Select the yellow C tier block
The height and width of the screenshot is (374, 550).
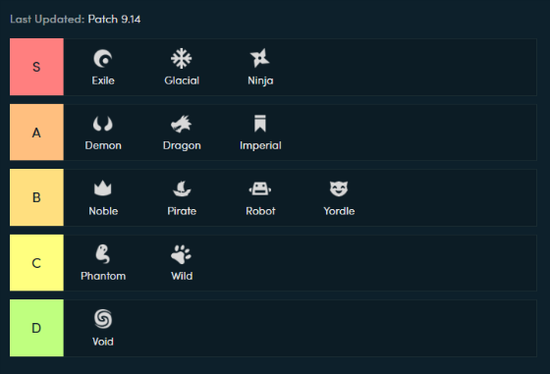tap(37, 263)
